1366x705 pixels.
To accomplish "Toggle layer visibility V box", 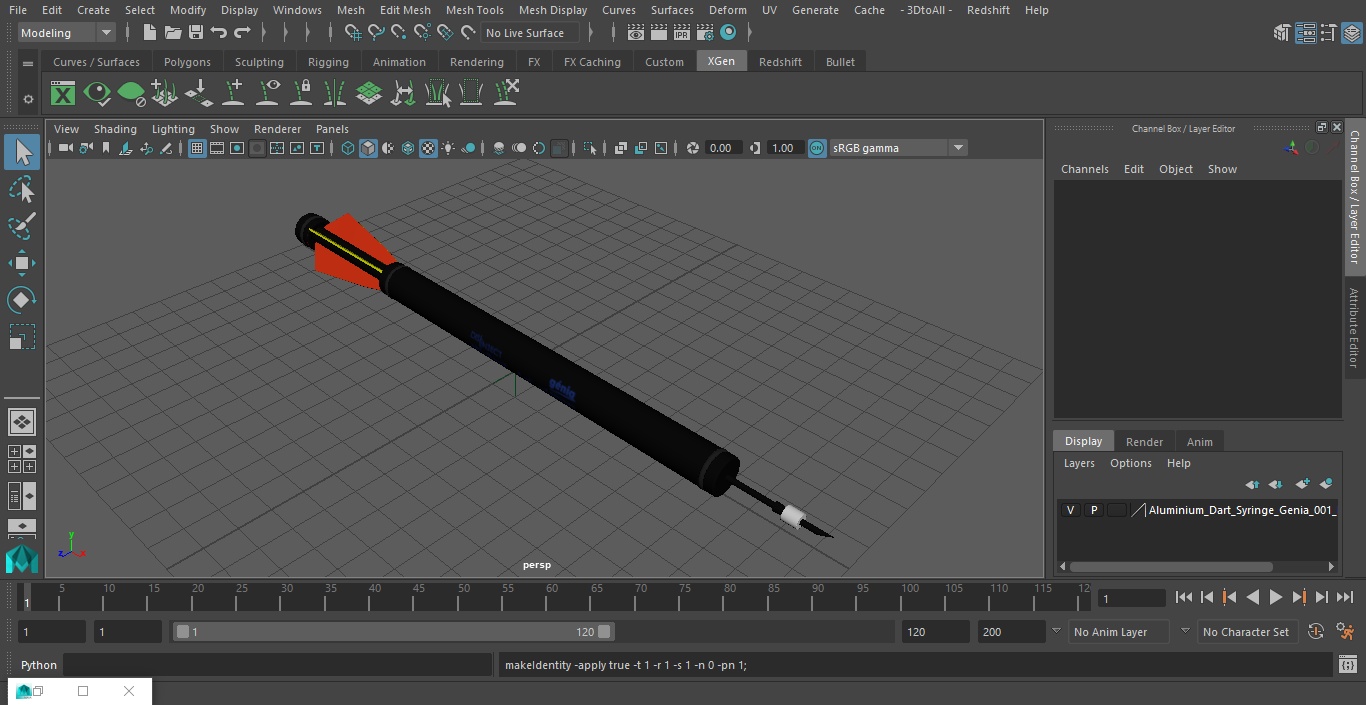I will pyautogui.click(x=1070, y=510).
